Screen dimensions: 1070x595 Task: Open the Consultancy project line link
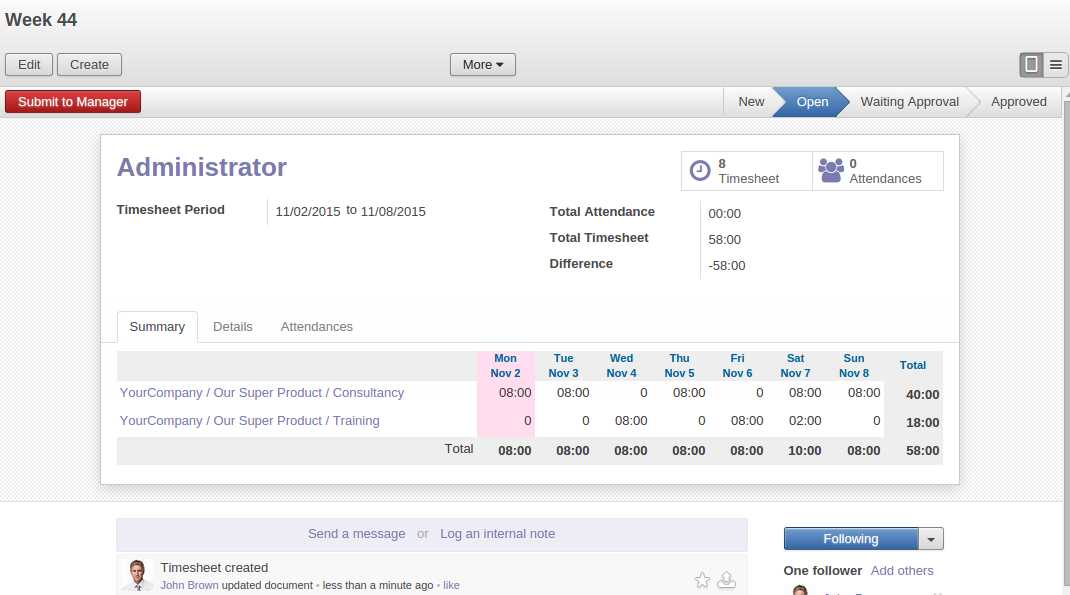(262, 393)
